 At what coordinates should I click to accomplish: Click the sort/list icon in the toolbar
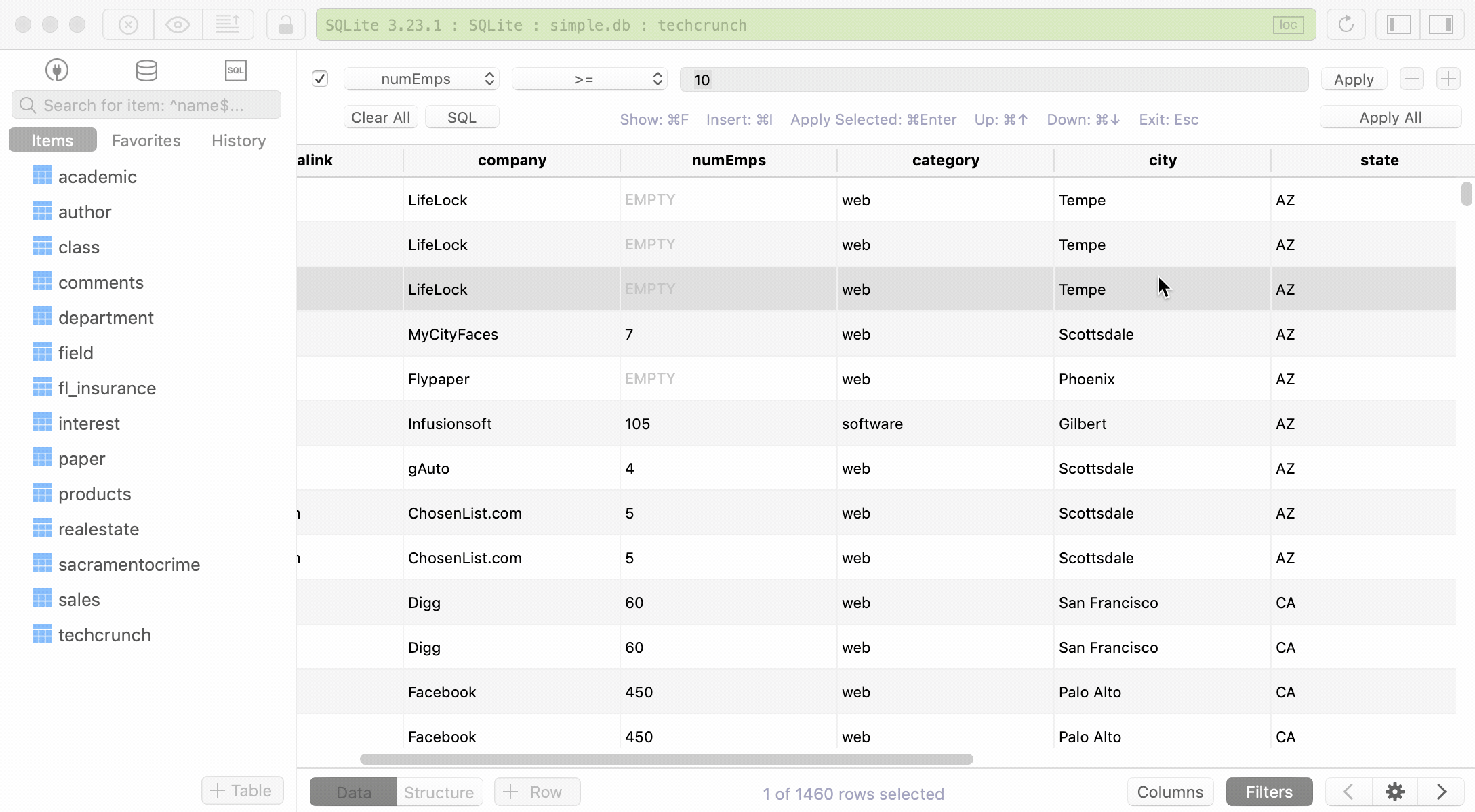tap(228, 23)
